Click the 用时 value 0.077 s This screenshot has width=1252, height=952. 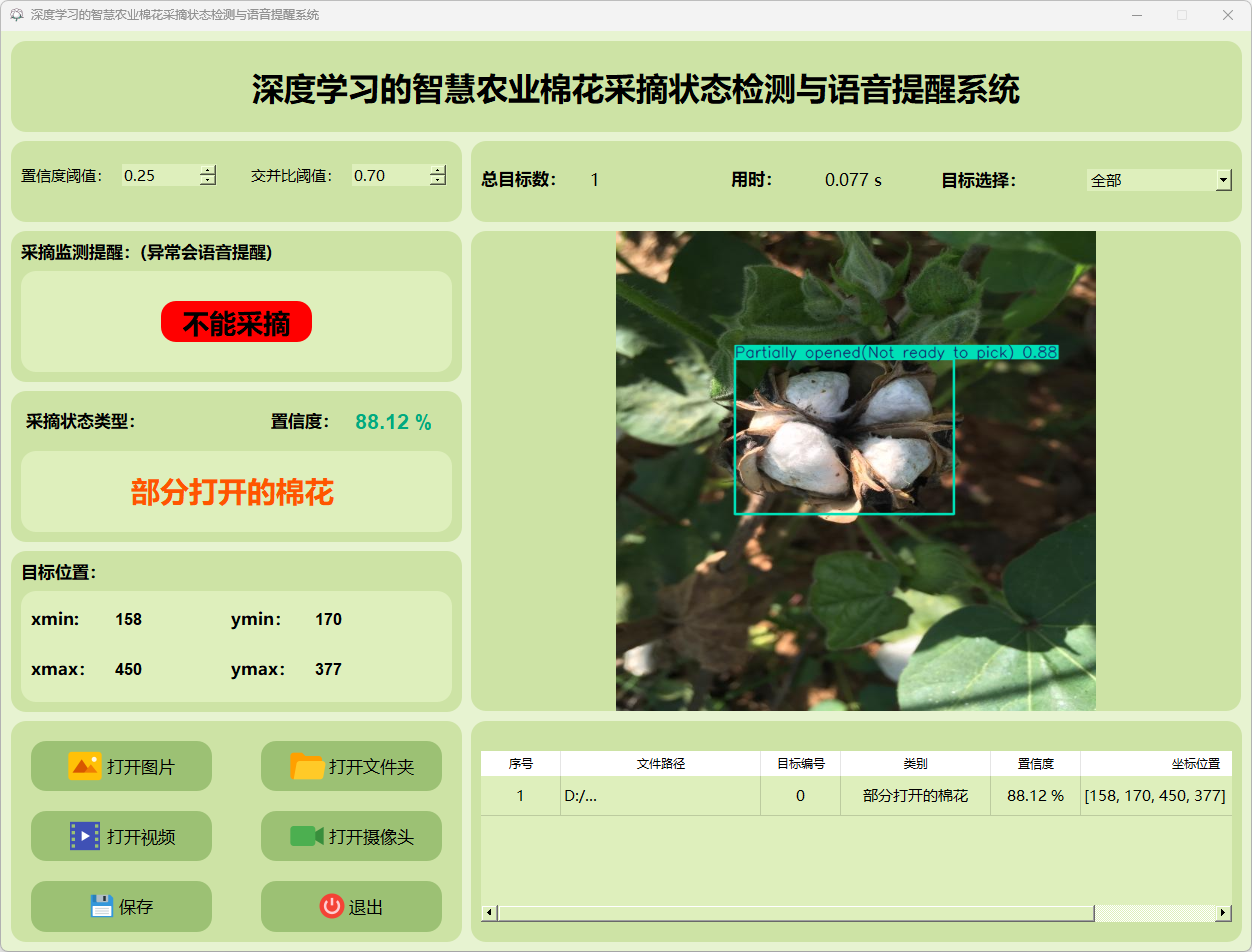[x=853, y=180]
